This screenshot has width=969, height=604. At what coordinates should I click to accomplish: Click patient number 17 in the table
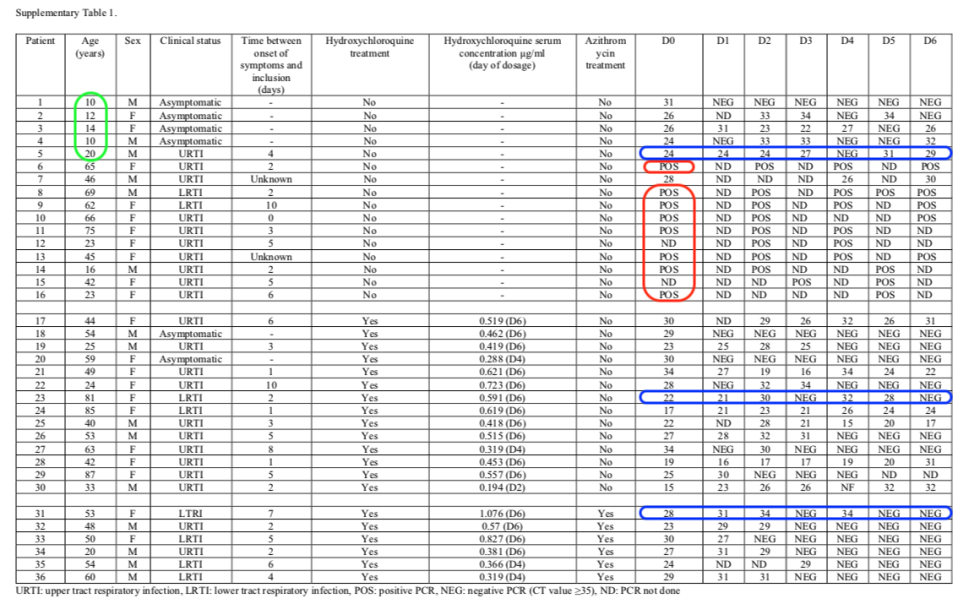click(40, 320)
